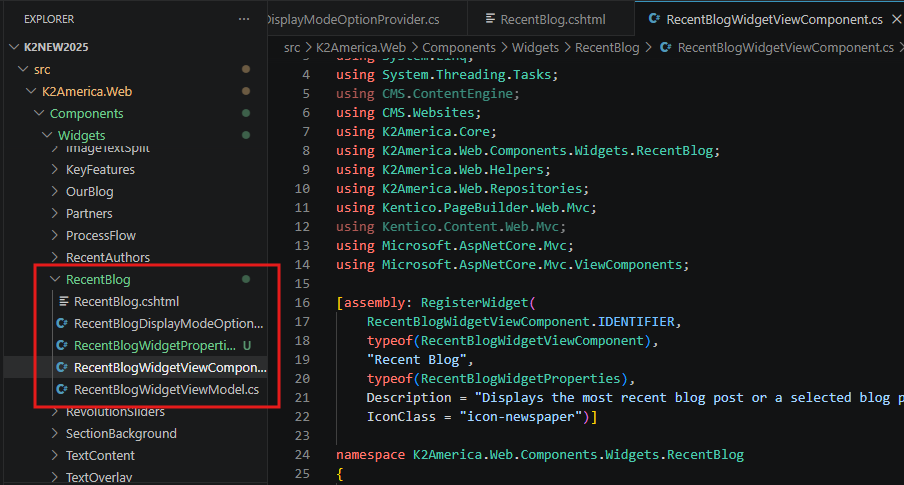Click line number 16 in gutter

(x=302, y=303)
